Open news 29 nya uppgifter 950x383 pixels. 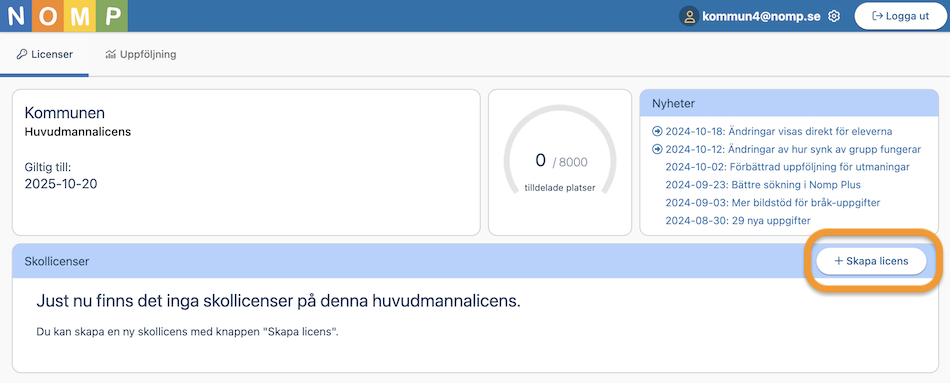click(x=738, y=221)
